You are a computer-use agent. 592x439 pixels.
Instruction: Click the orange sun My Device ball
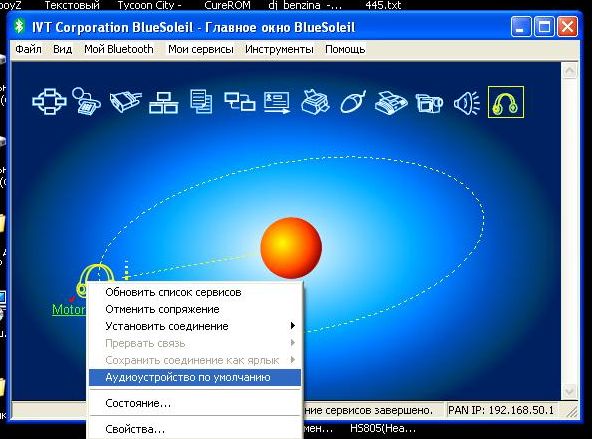[291, 248]
